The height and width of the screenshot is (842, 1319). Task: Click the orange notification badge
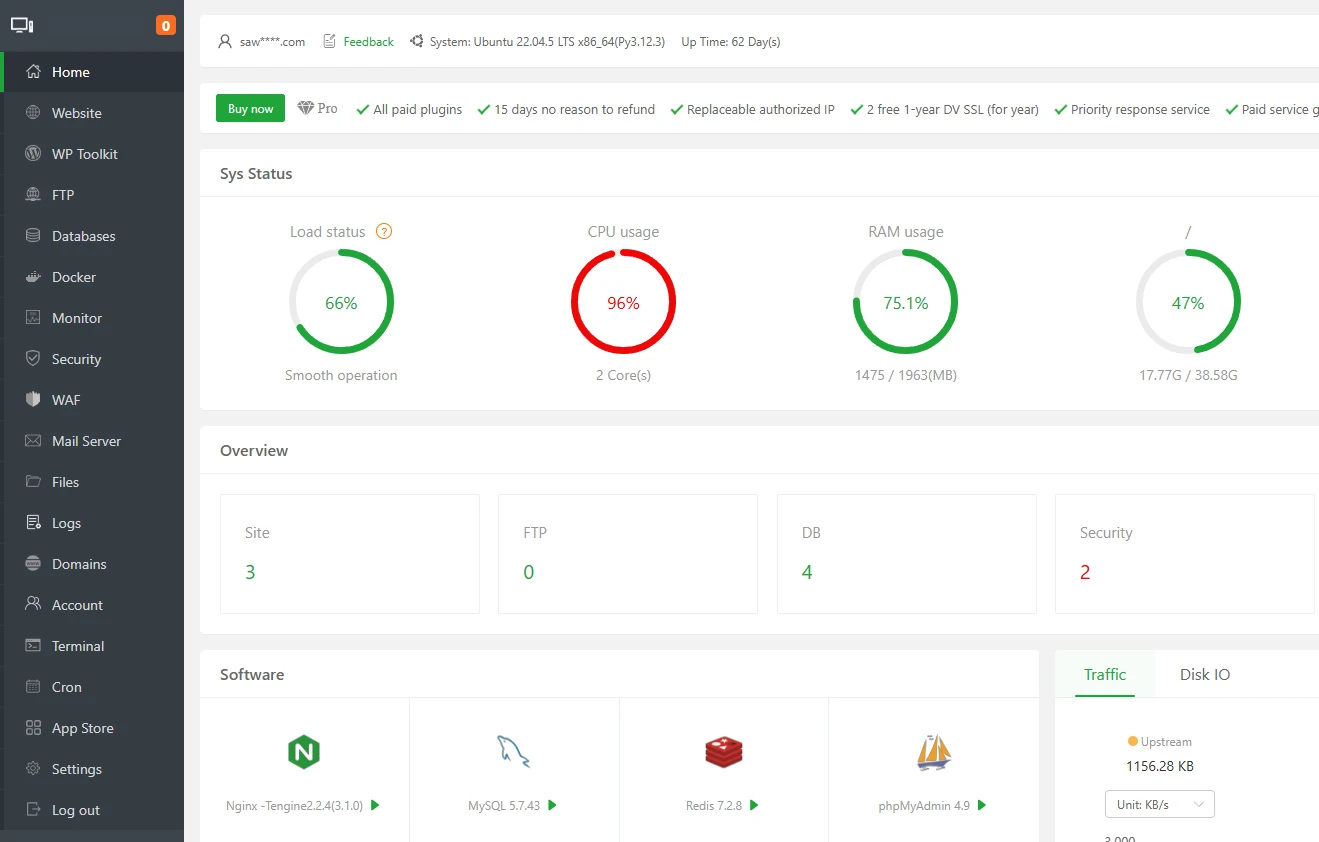pos(165,25)
